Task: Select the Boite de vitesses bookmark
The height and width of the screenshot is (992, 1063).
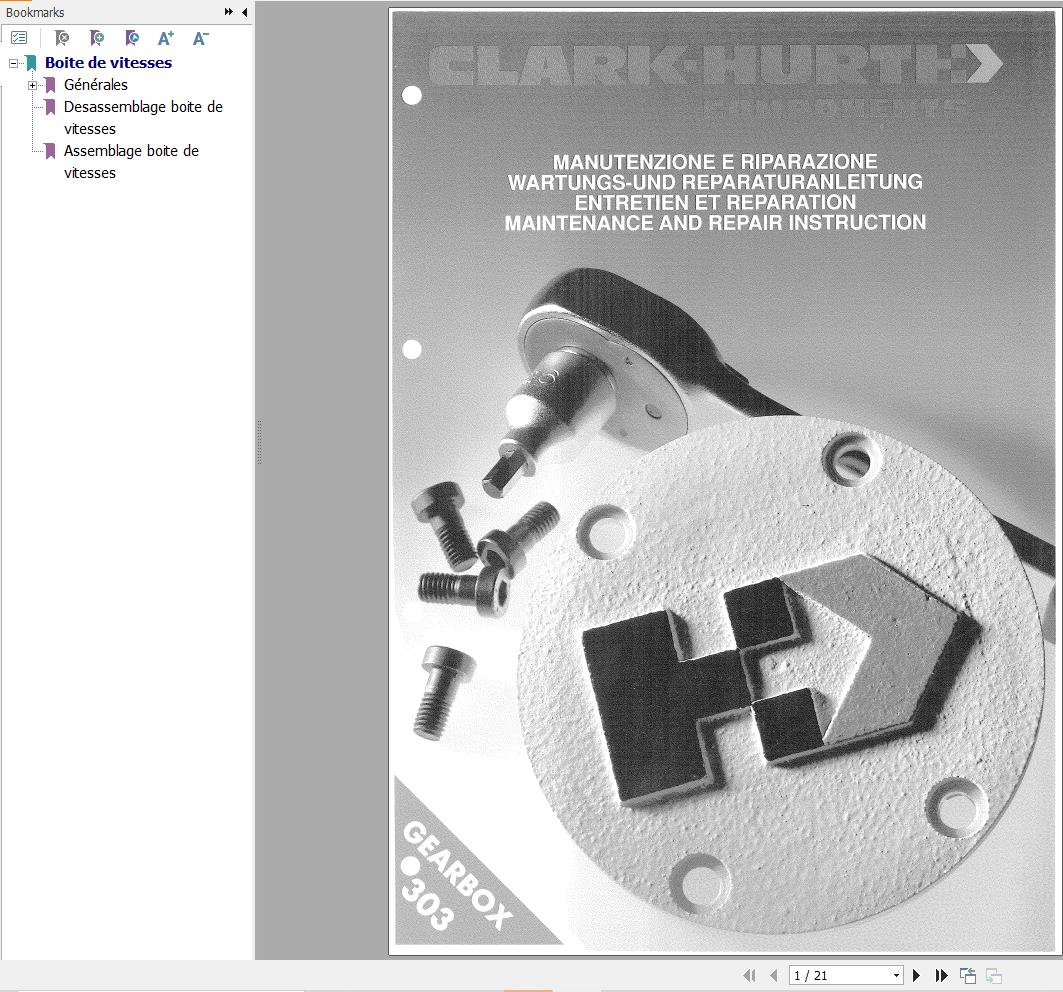Action: tap(108, 62)
